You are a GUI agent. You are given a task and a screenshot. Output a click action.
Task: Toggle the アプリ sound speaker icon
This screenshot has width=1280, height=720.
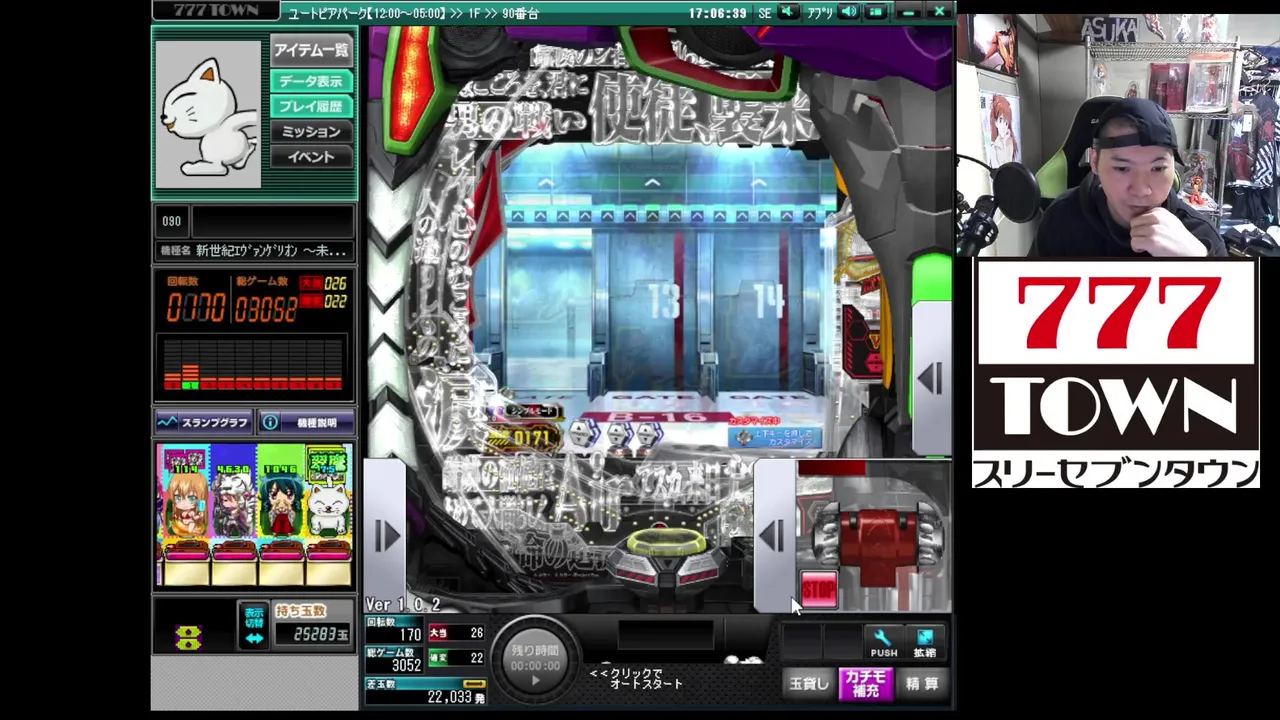pyautogui.click(x=848, y=12)
